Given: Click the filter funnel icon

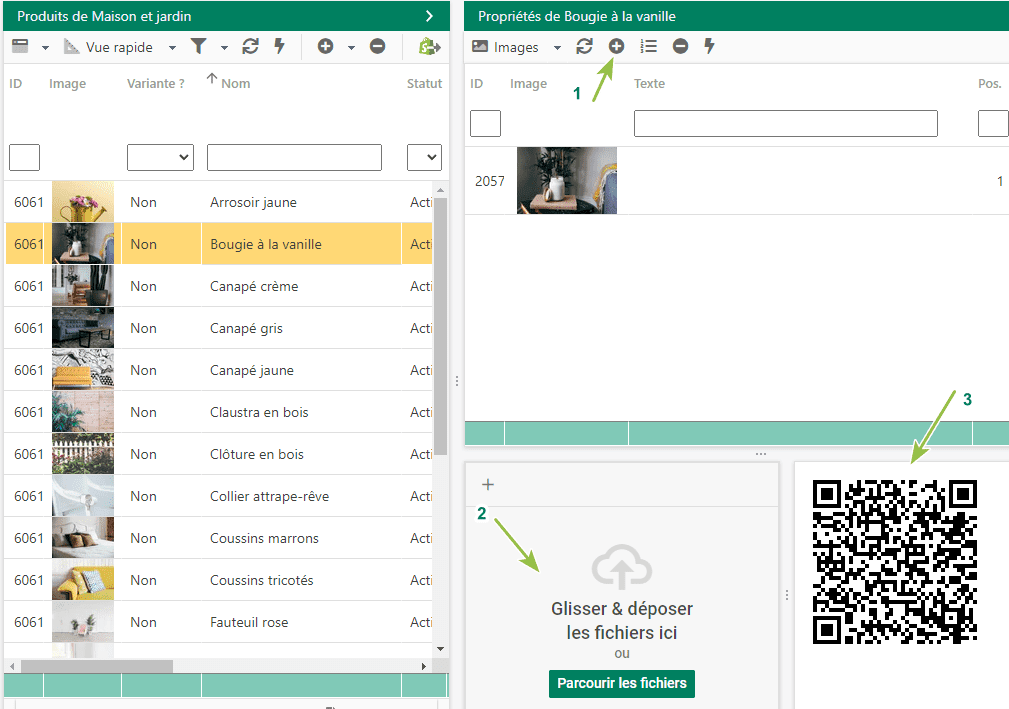Looking at the screenshot, I should click(x=198, y=46).
